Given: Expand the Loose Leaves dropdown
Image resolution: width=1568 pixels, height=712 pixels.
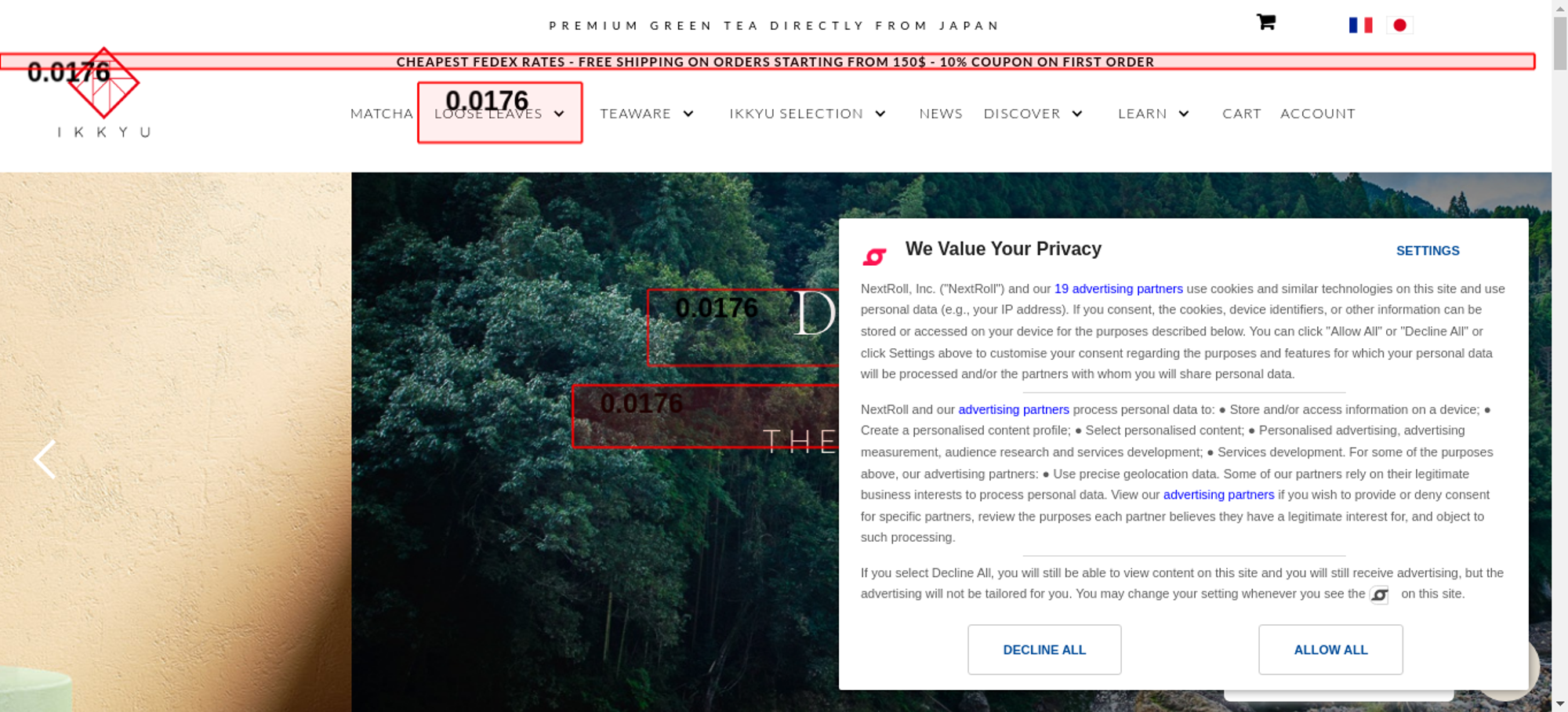Looking at the screenshot, I should coord(559,114).
